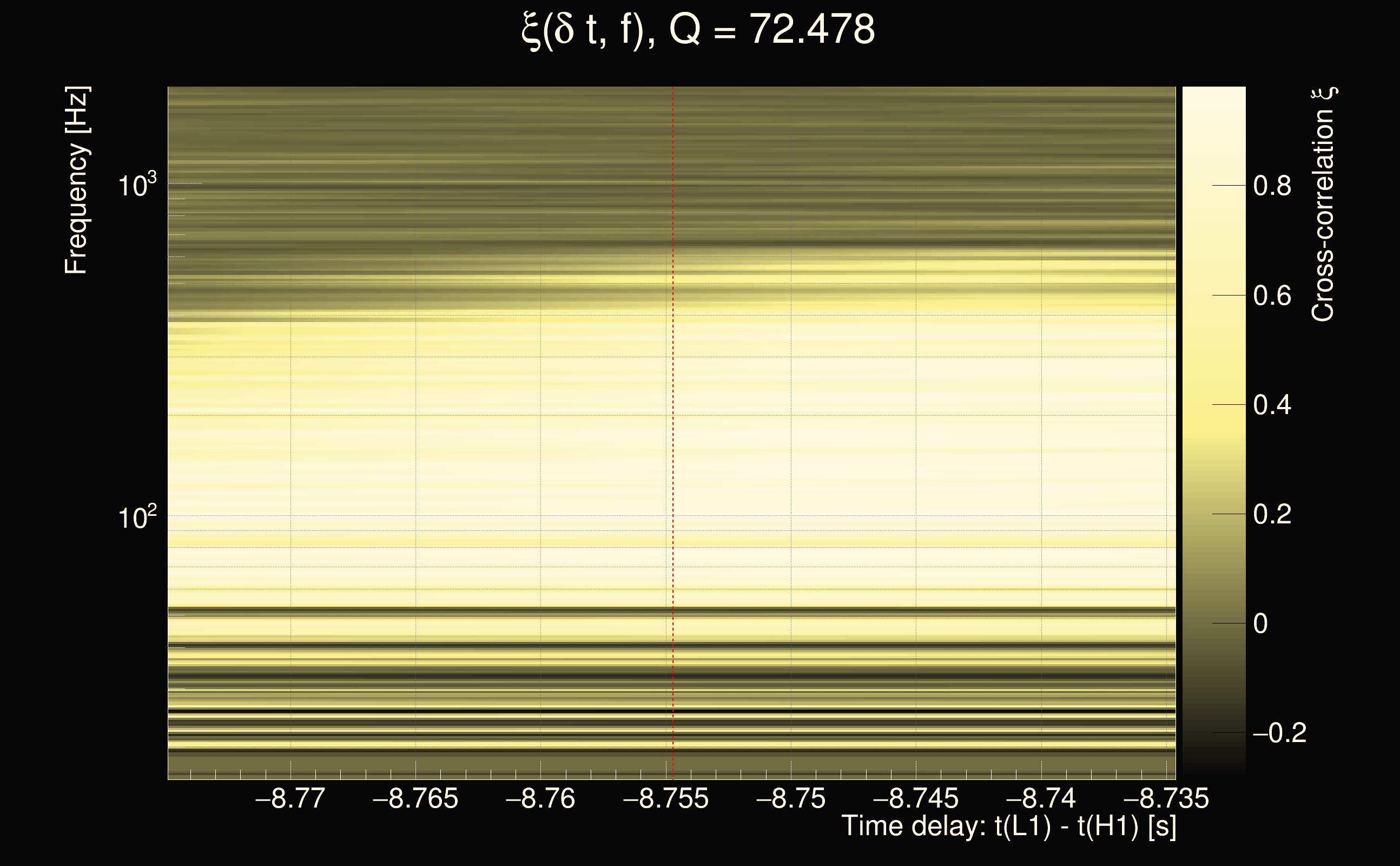This screenshot has height=866, width=1400.
Task: Click the 10^2 frequency tick label
Action: [137, 517]
